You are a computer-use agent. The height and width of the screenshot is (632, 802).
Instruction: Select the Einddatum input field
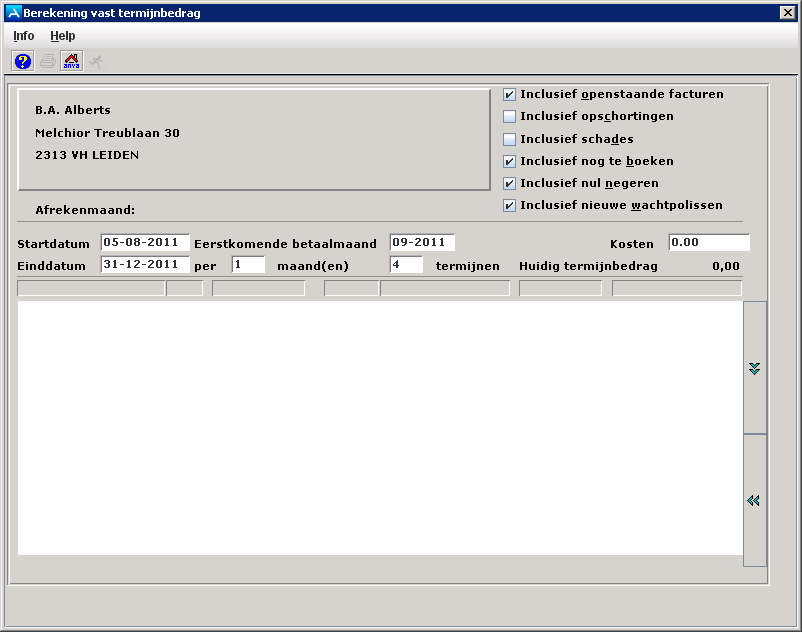145,265
